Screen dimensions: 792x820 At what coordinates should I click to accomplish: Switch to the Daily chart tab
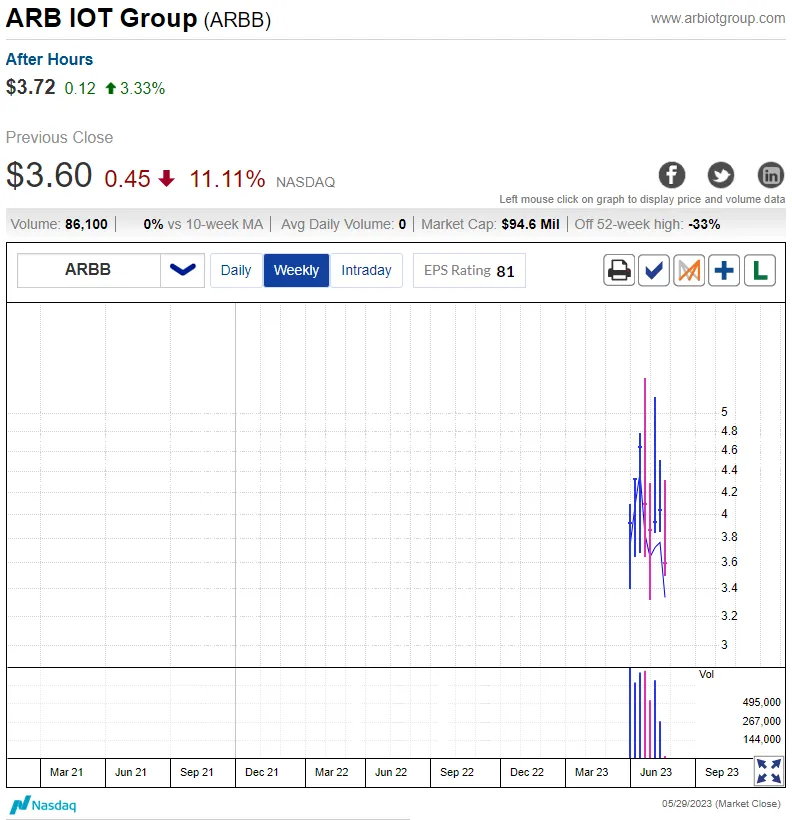pos(236,270)
